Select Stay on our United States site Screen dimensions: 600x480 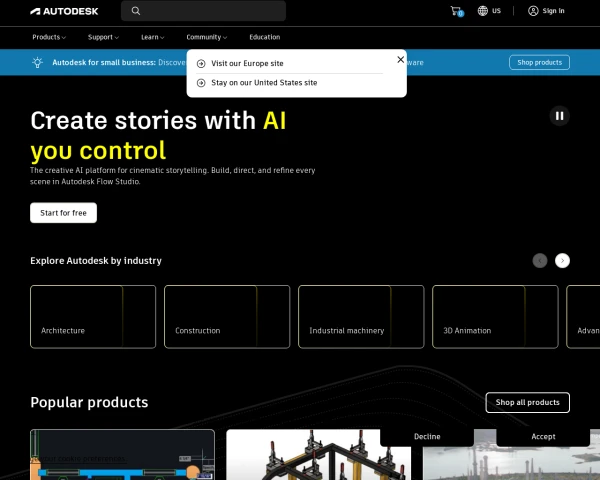pos(264,83)
